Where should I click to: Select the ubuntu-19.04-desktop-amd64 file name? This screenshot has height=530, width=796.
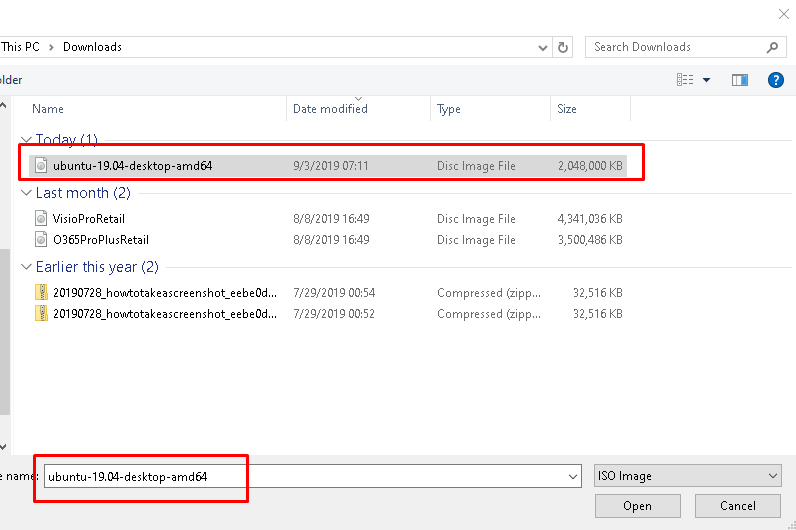[132, 165]
